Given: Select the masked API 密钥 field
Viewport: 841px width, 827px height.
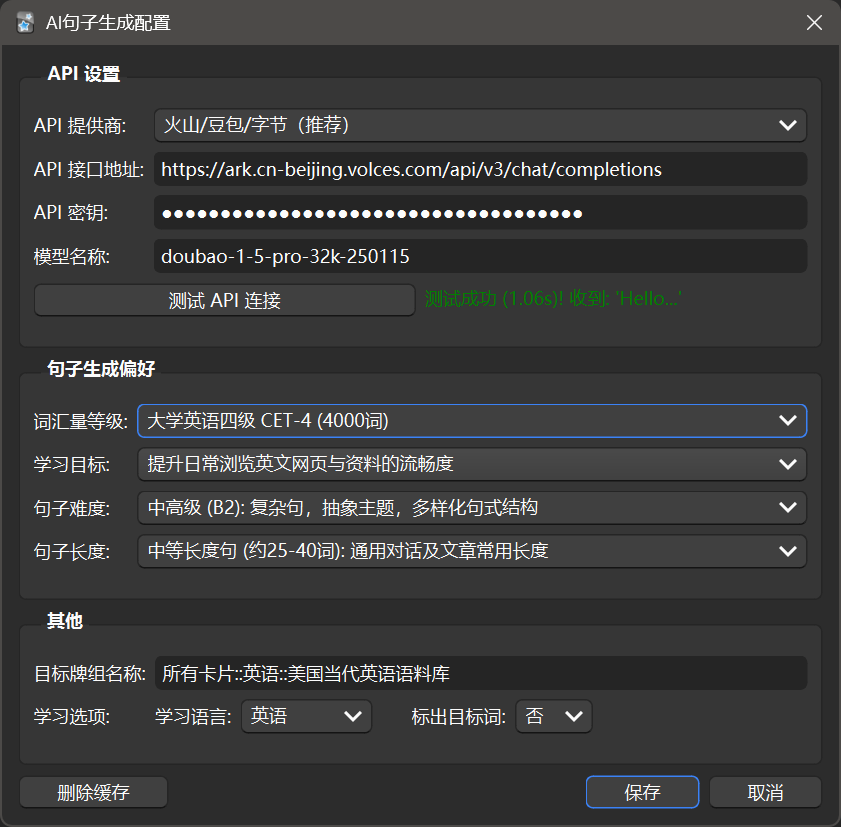Looking at the screenshot, I should 481,212.
